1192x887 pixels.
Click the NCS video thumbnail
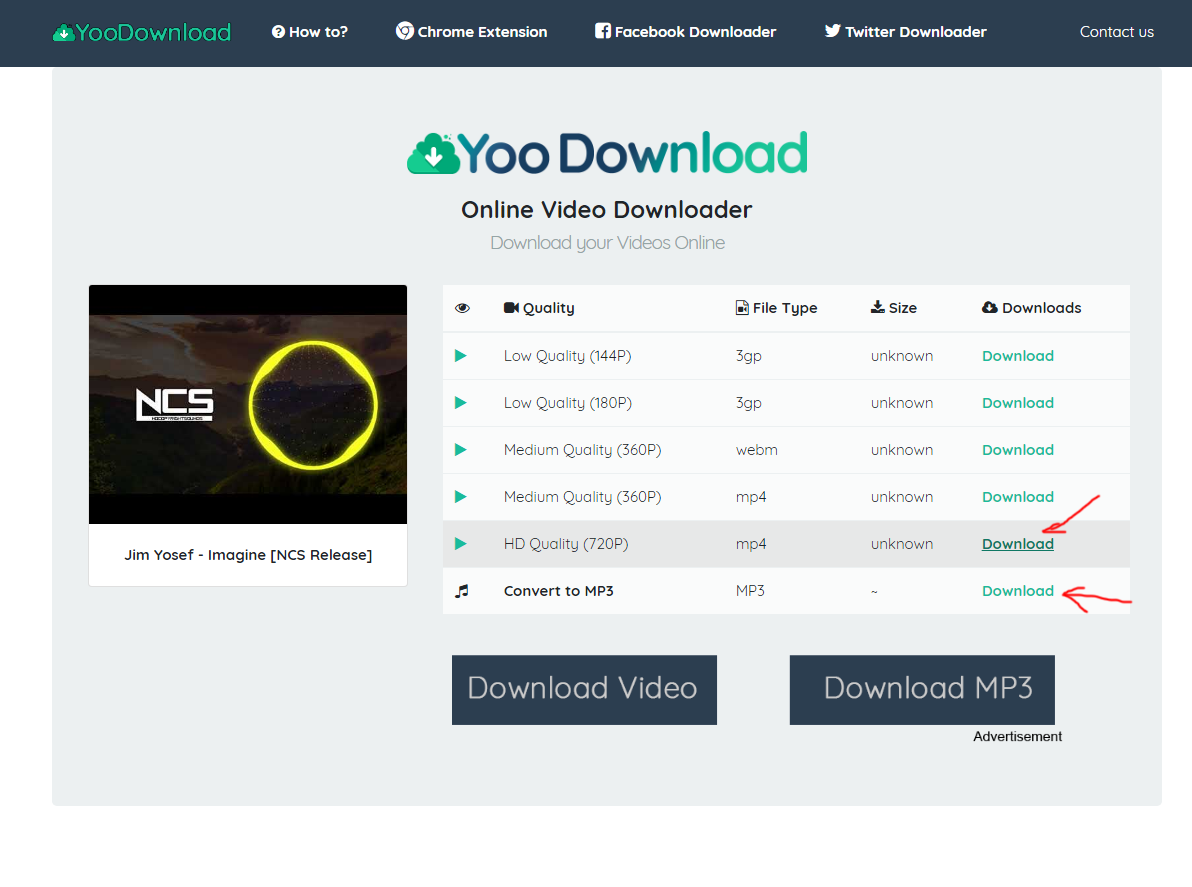click(248, 404)
